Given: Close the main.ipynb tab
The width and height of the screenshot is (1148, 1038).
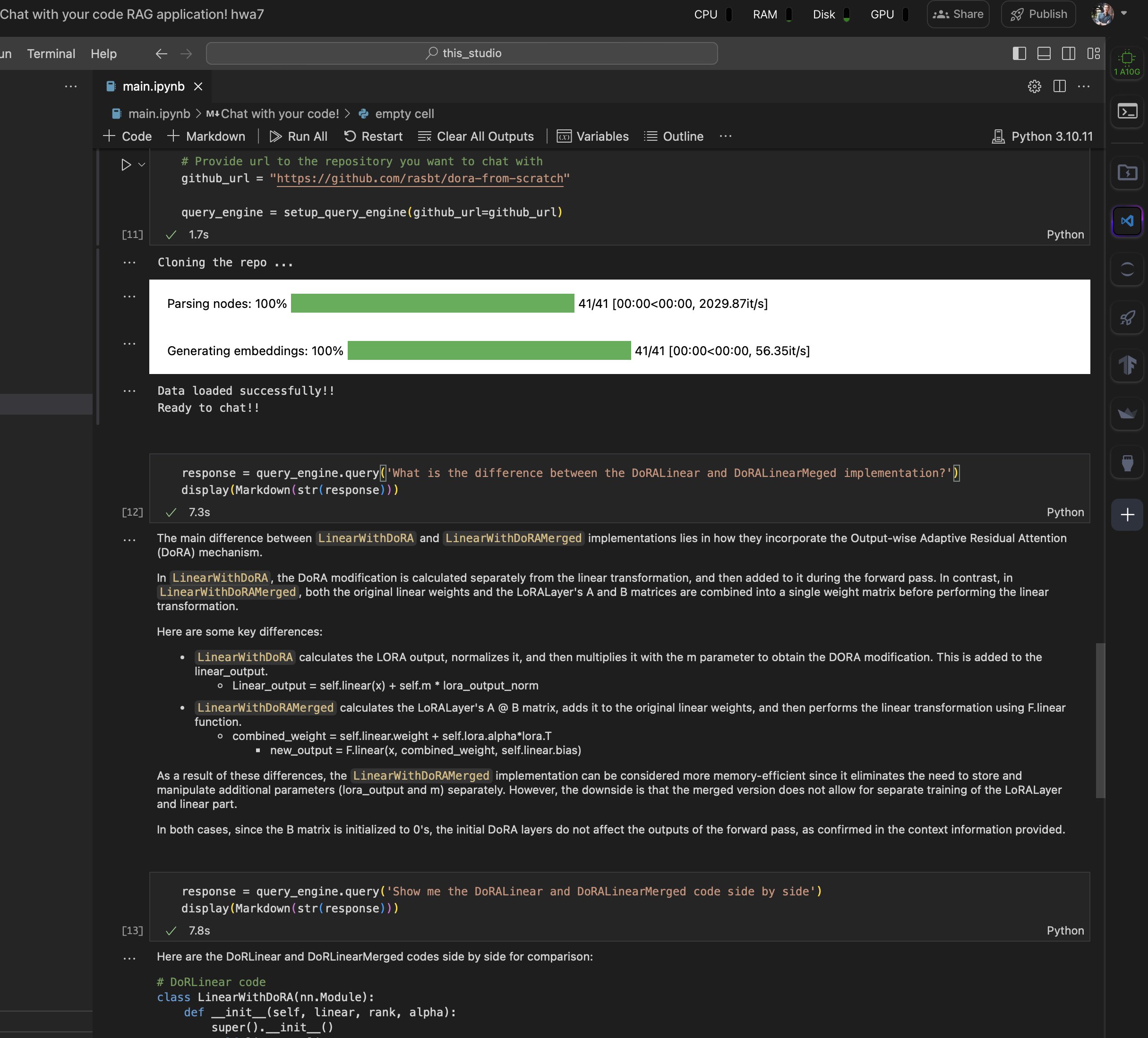Looking at the screenshot, I should [198, 86].
